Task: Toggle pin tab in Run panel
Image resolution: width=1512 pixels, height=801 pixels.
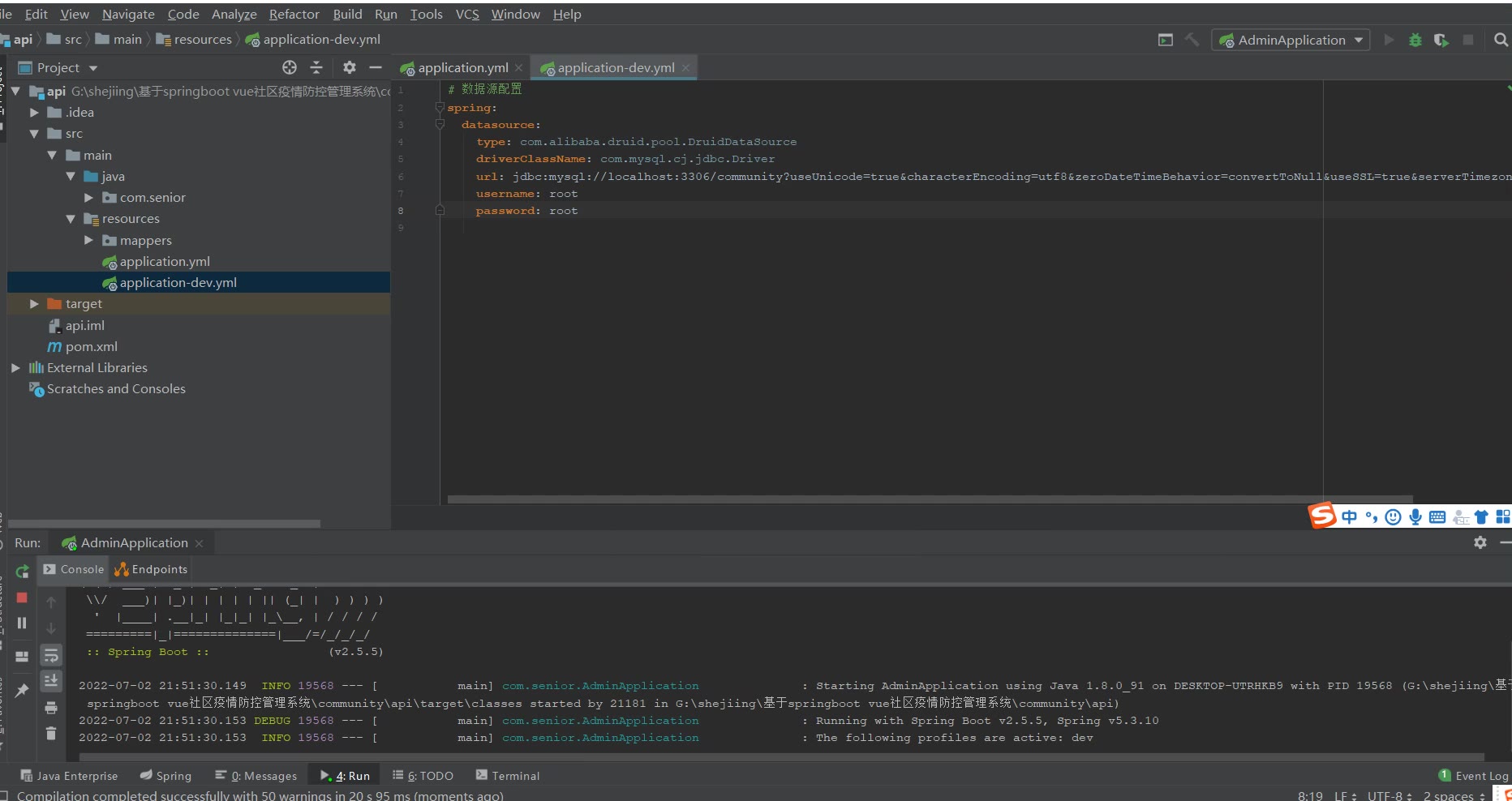Action: pos(22,691)
